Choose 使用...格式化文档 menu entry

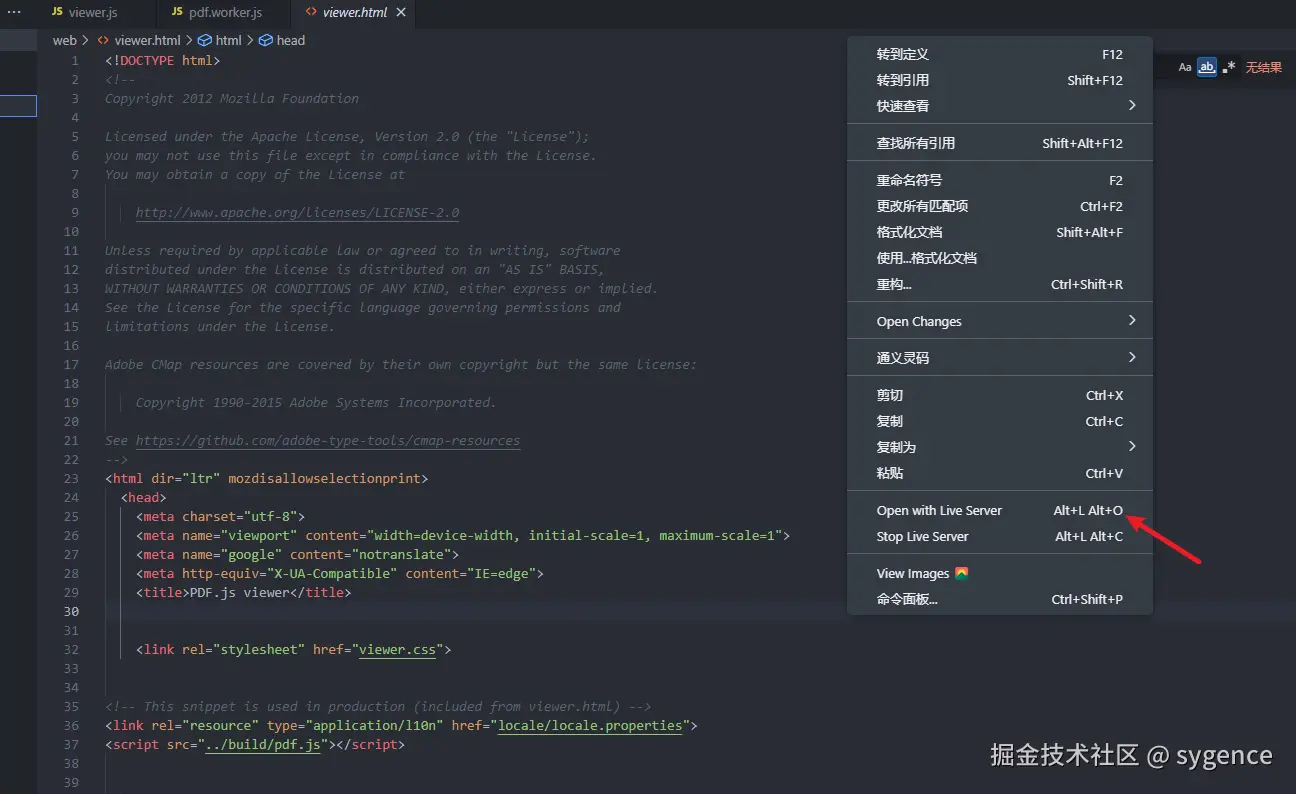[x=1000, y=258]
